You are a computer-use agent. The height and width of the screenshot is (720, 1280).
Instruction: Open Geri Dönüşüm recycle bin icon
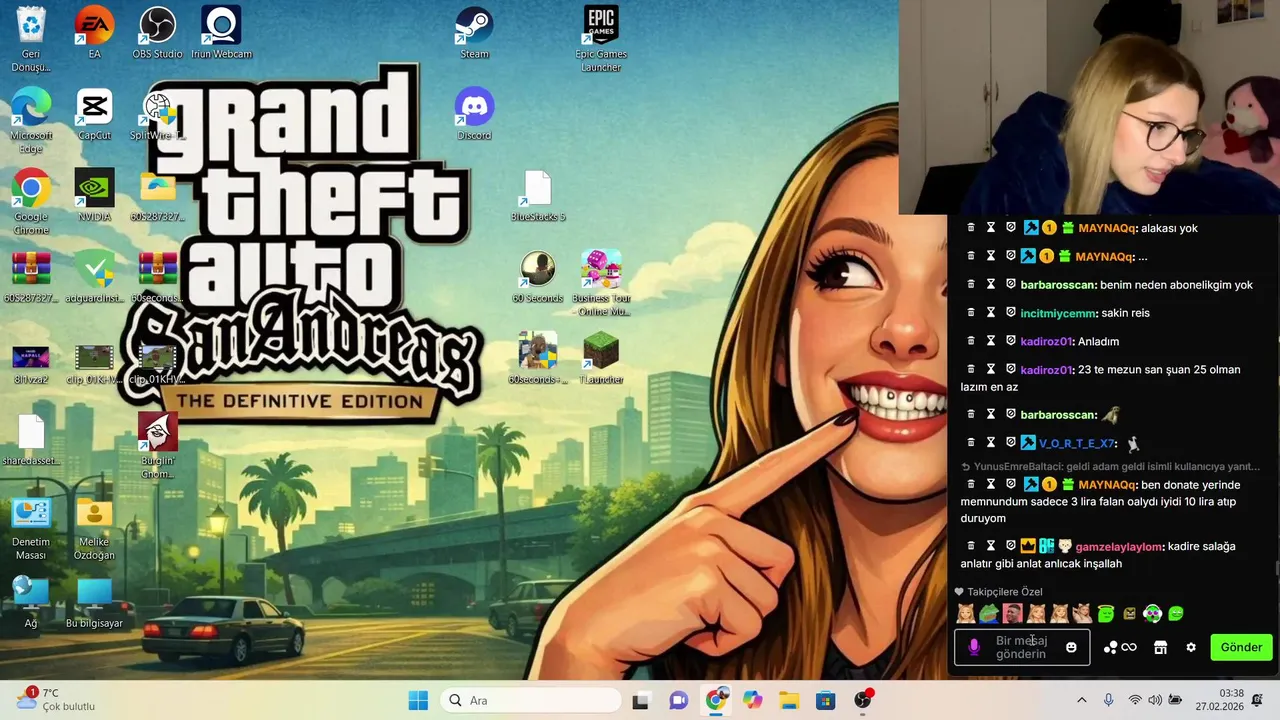[x=31, y=38]
